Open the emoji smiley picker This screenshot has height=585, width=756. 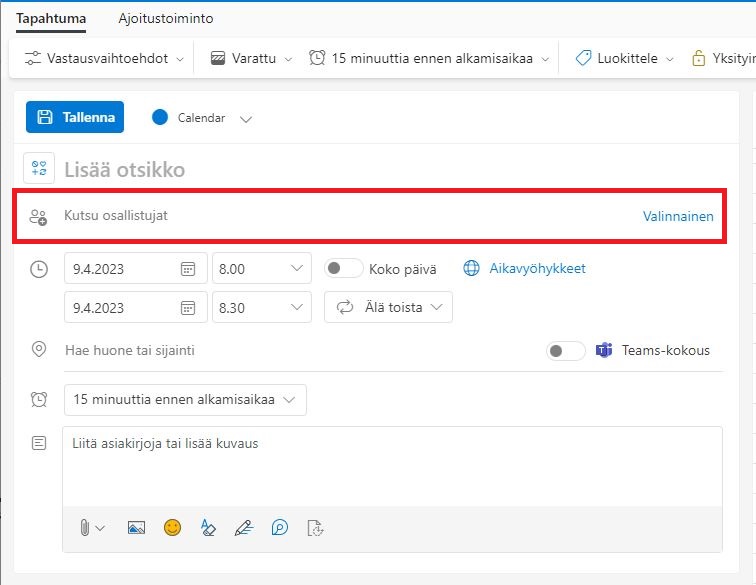tap(172, 527)
